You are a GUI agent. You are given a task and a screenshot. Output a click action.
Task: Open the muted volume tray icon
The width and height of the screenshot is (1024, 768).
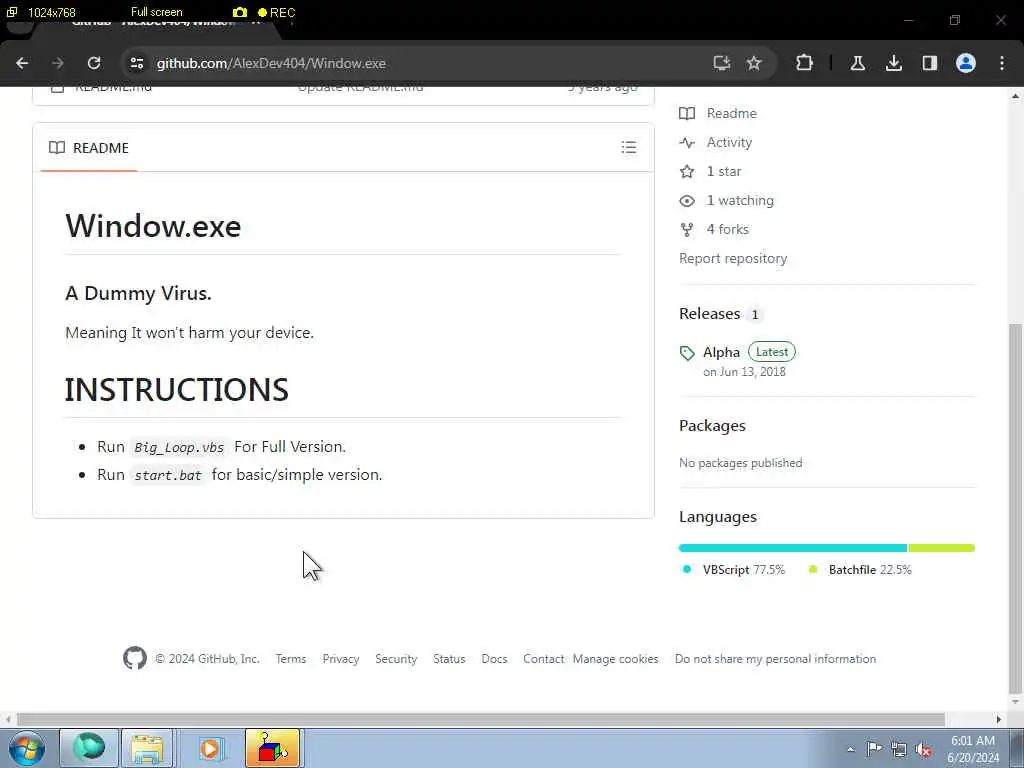pos(923,750)
